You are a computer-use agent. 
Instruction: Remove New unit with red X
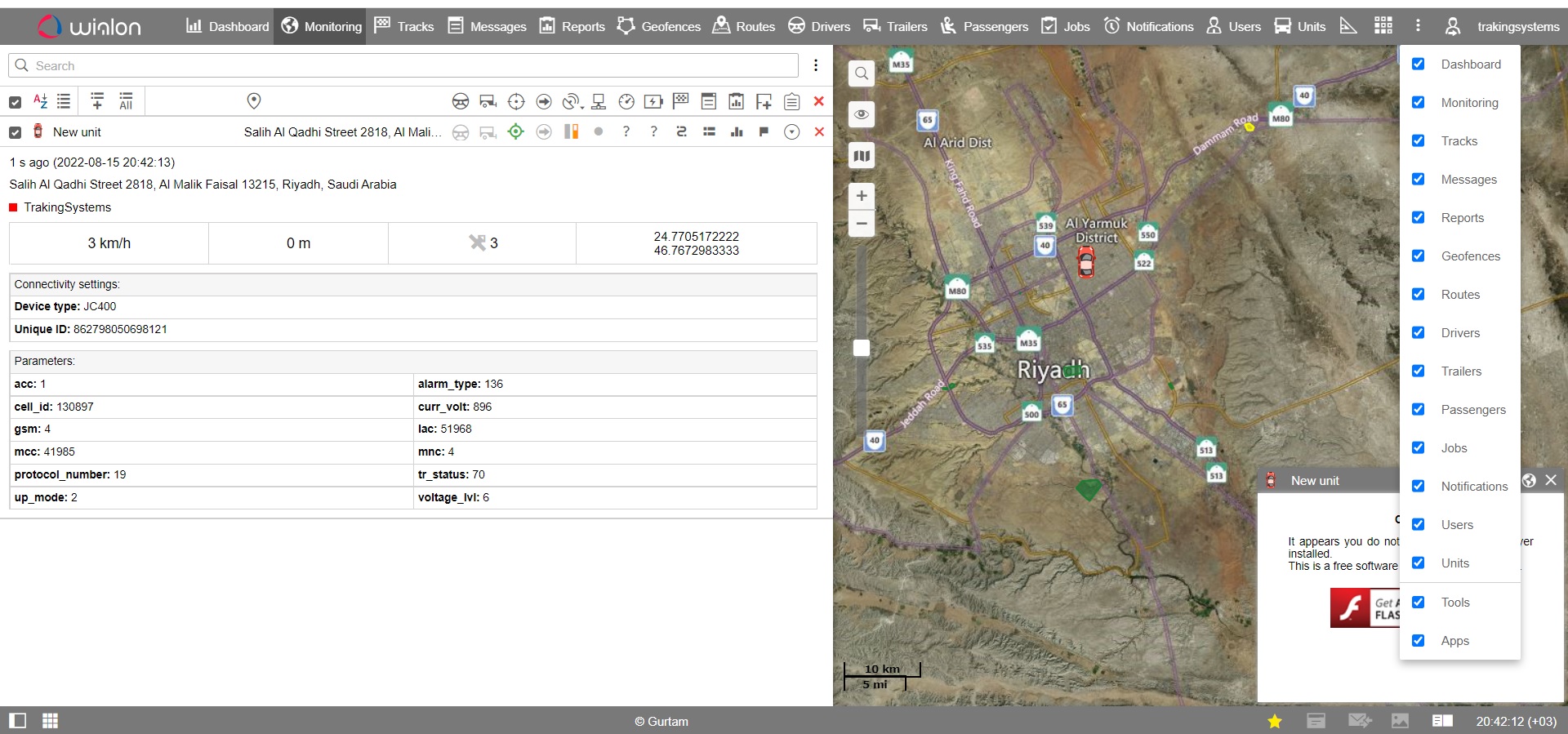click(819, 132)
